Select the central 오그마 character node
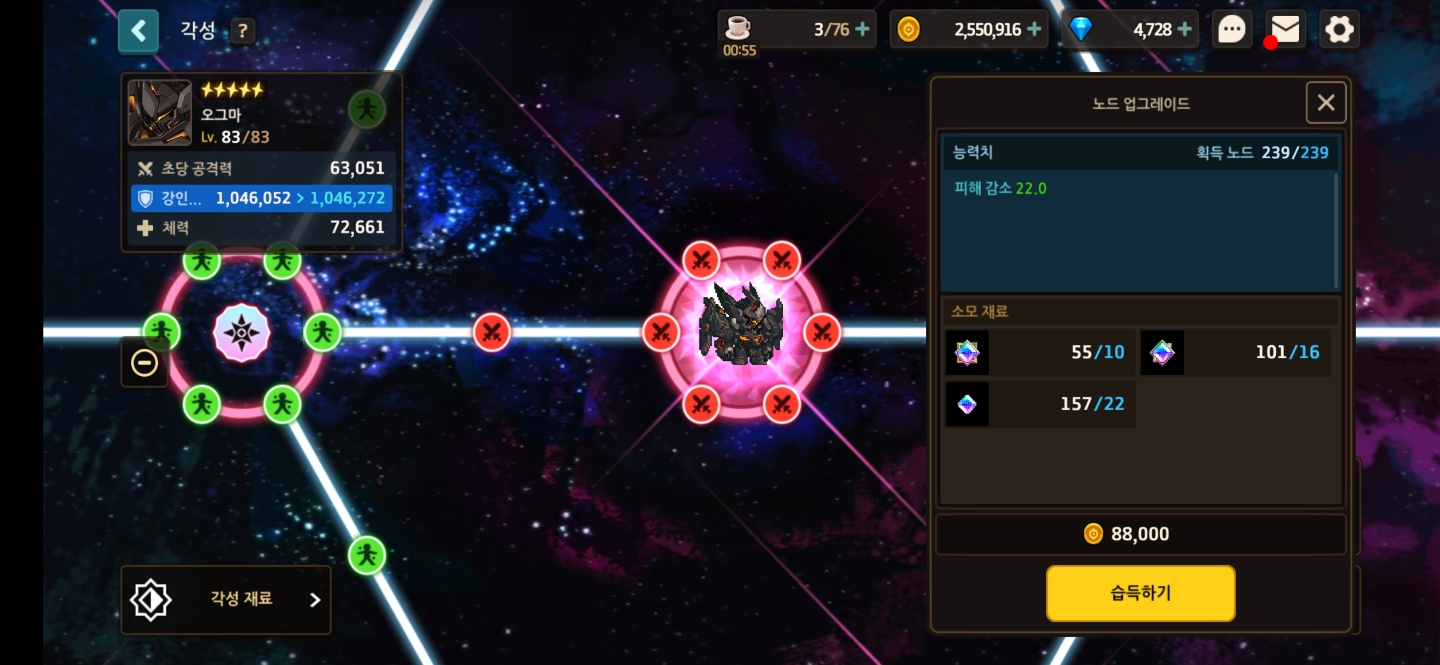The height and width of the screenshot is (665, 1440). [x=741, y=326]
